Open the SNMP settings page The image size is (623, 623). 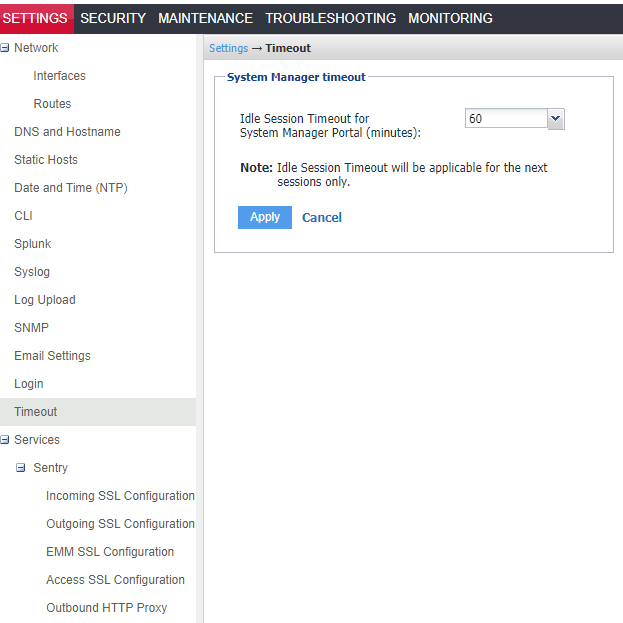pos(31,328)
